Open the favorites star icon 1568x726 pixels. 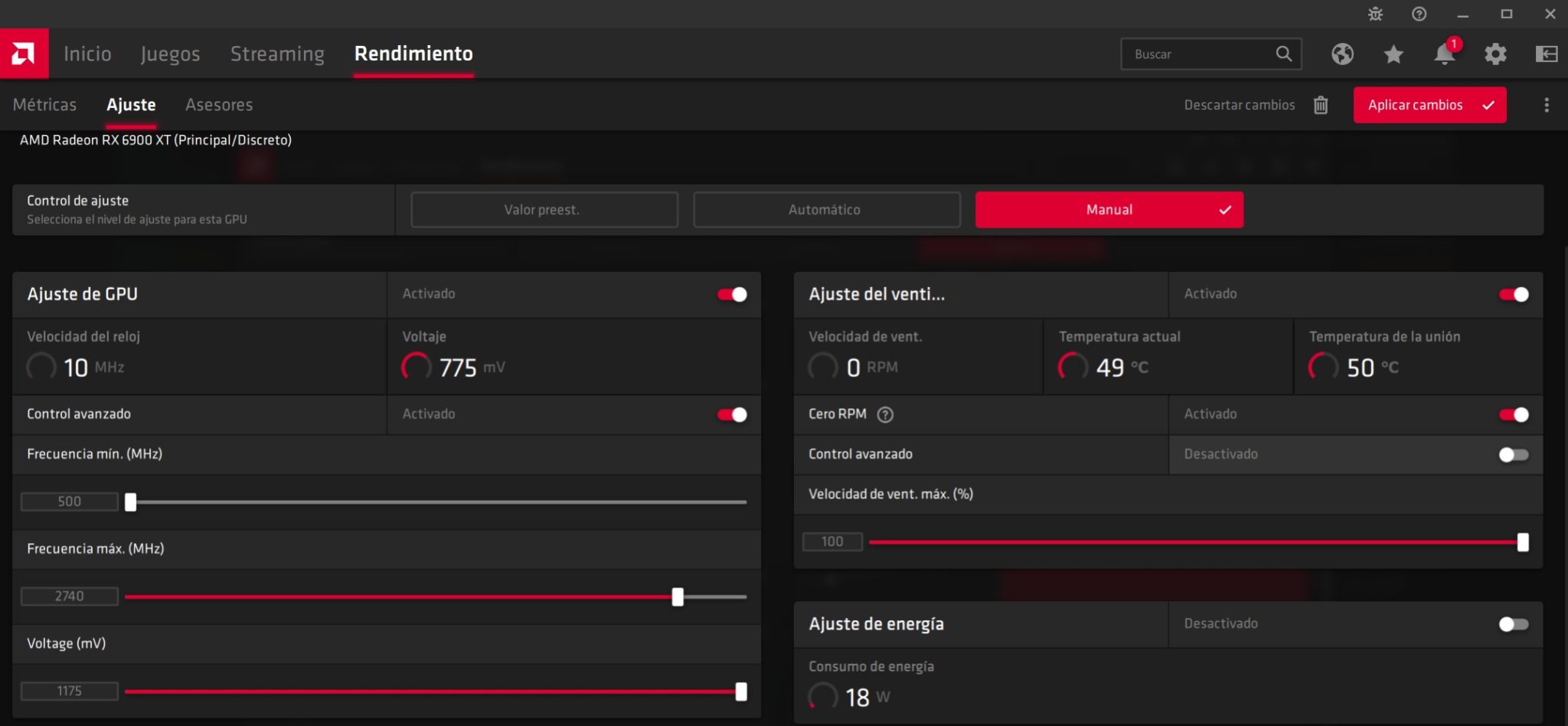[x=1393, y=54]
